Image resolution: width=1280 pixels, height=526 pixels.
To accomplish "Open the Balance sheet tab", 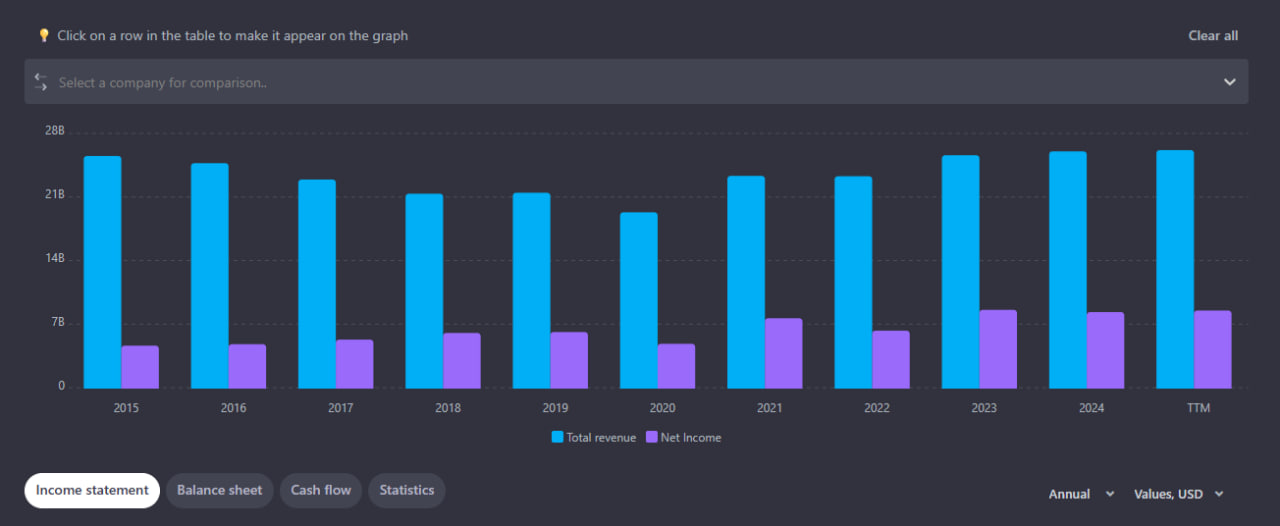I will click(219, 490).
